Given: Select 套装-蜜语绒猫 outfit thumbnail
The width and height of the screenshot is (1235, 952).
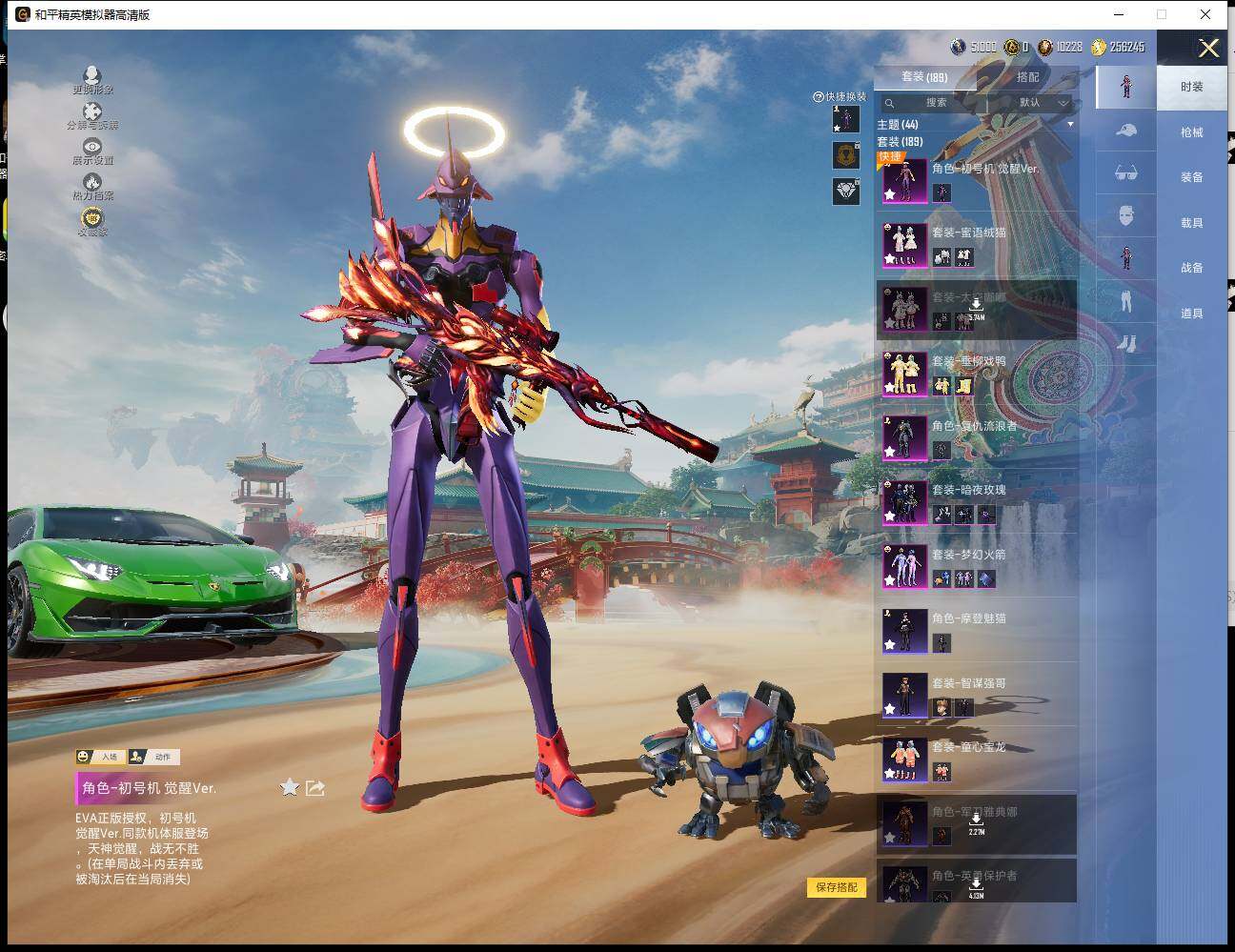Looking at the screenshot, I should [904, 245].
